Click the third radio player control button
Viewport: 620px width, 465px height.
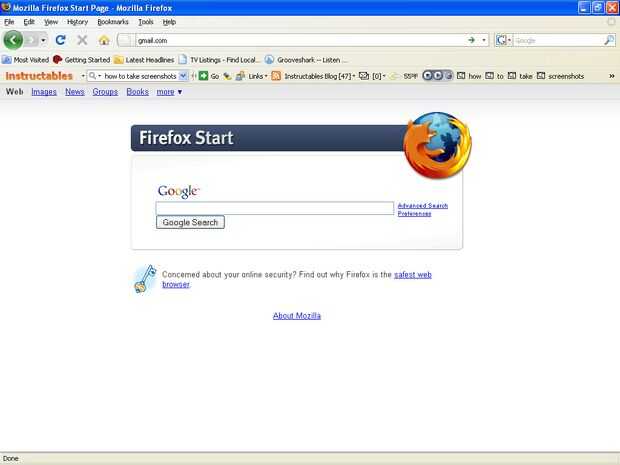[448, 76]
